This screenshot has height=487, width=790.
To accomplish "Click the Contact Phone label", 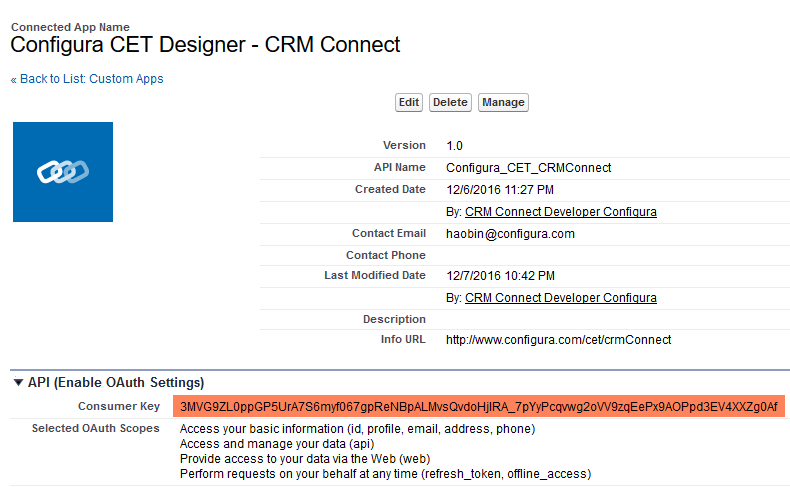I will point(386,255).
